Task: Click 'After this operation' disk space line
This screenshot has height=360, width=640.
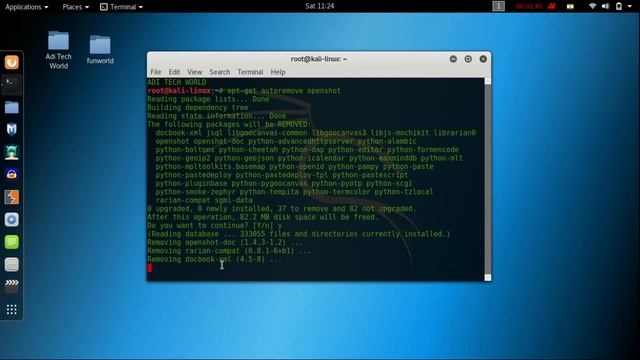Action: [x=263, y=217]
